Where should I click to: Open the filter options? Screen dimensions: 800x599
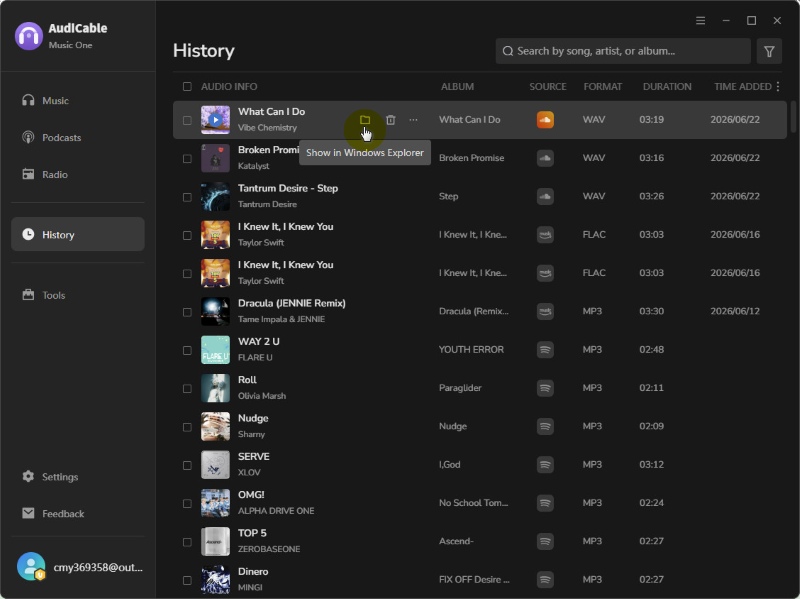coord(769,51)
